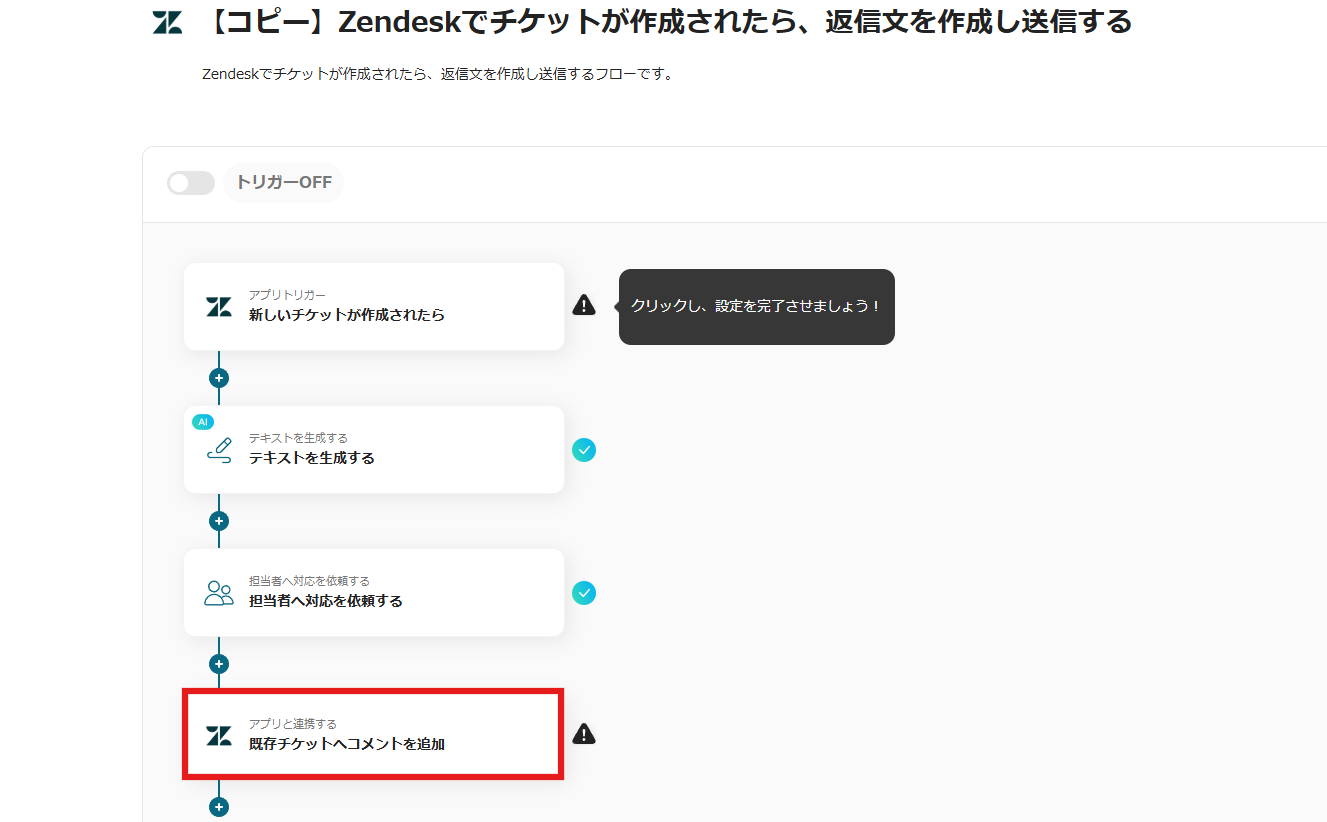Screen dimensions: 1327x822
Task: Click the Zendesk logo beside the flow title
Action: coord(167,23)
